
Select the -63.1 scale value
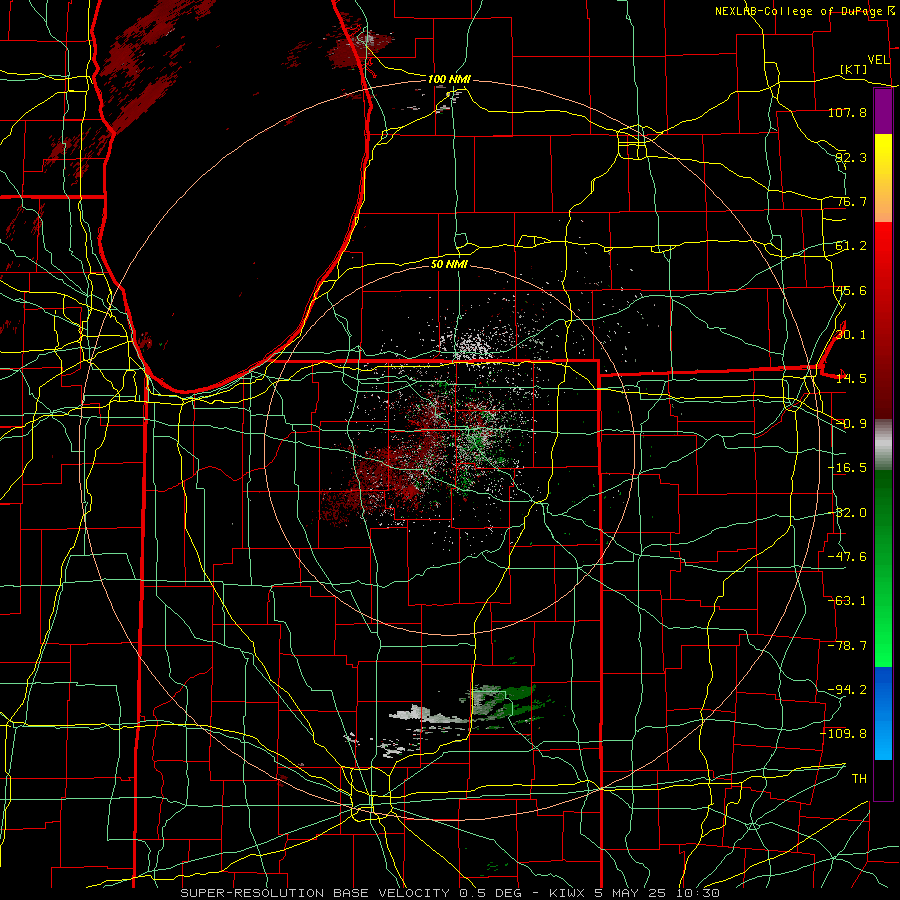(x=847, y=601)
